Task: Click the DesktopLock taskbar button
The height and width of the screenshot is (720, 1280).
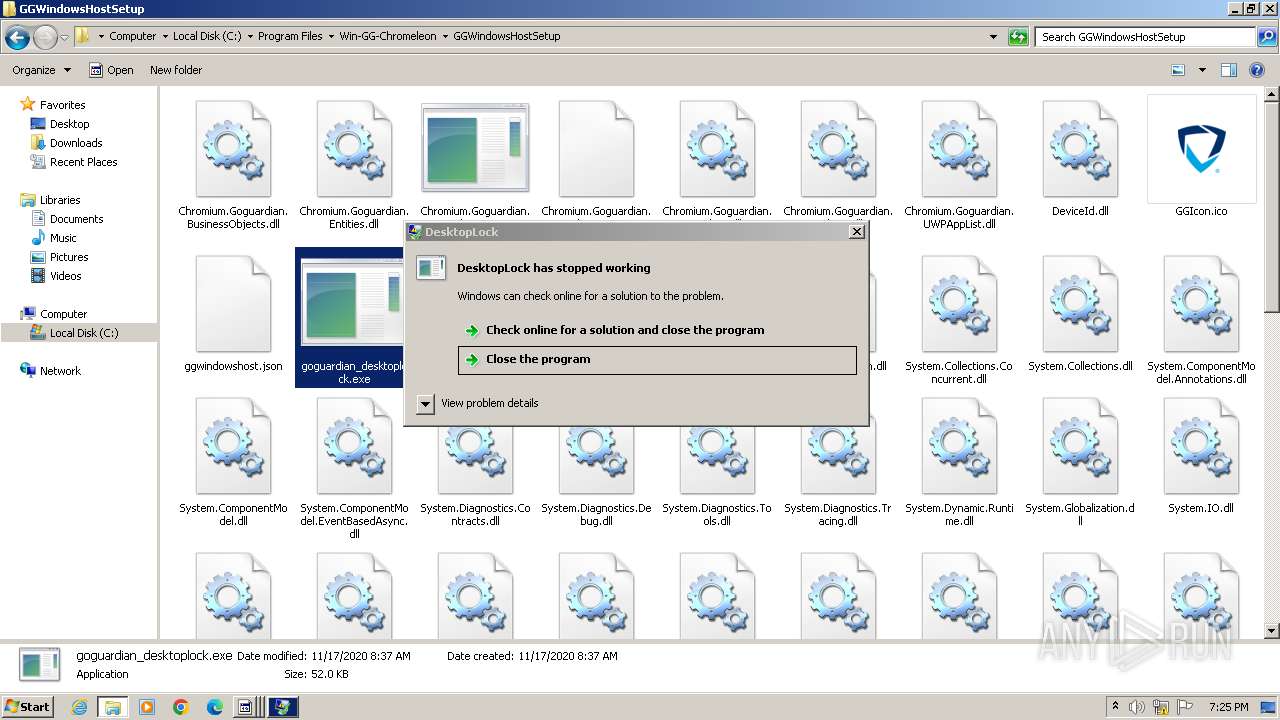Action: tap(283, 707)
